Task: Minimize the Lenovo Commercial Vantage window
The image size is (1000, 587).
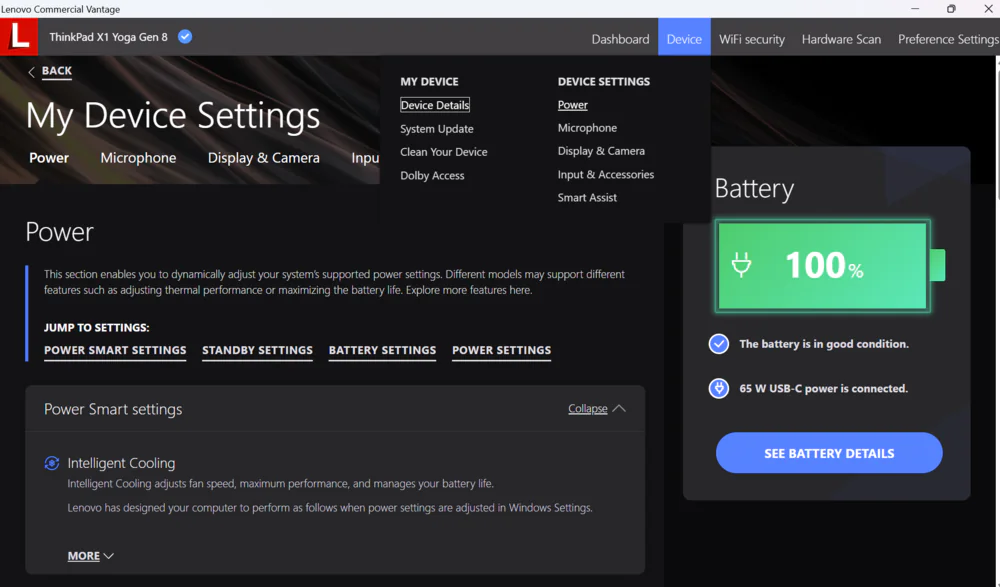Action: point(915,9)
